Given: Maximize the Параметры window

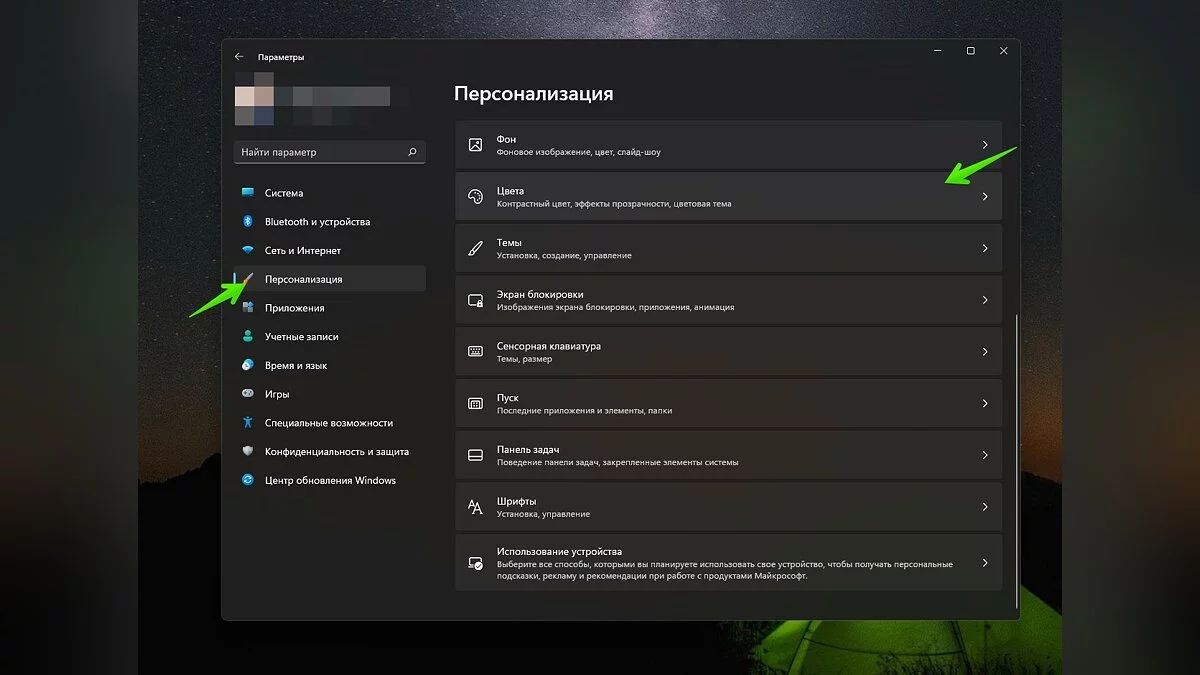Looking at the screenshot, I should point(970,51).
